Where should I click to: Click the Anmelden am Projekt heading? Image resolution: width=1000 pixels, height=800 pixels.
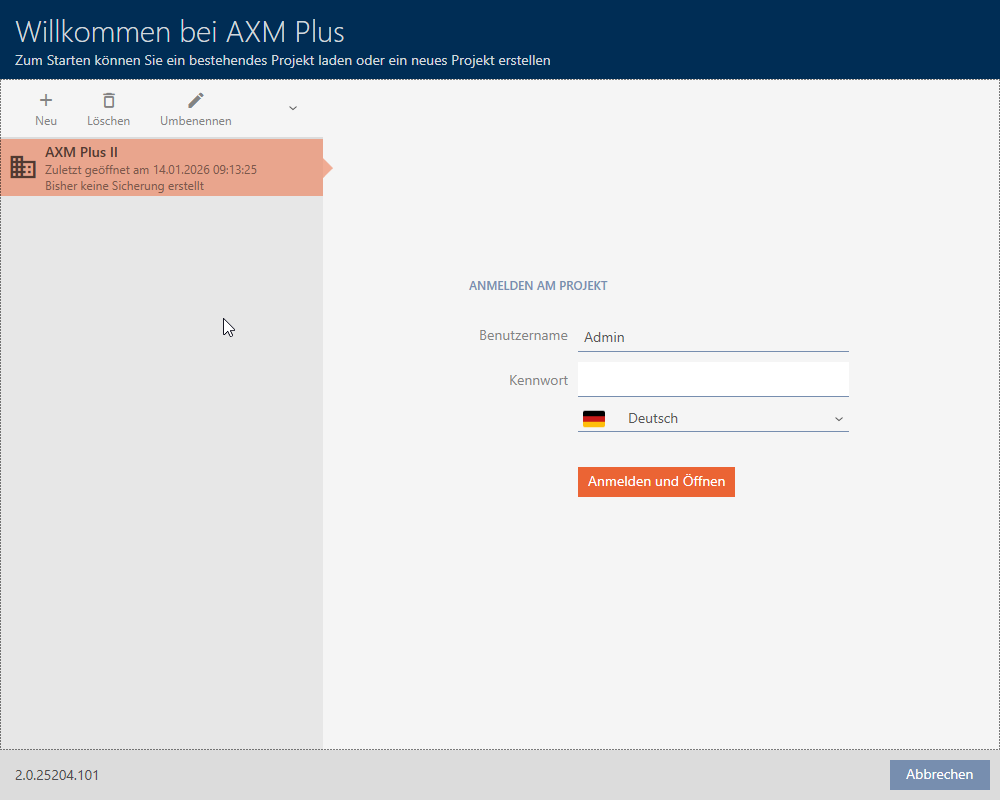click(x=538, y=286)
